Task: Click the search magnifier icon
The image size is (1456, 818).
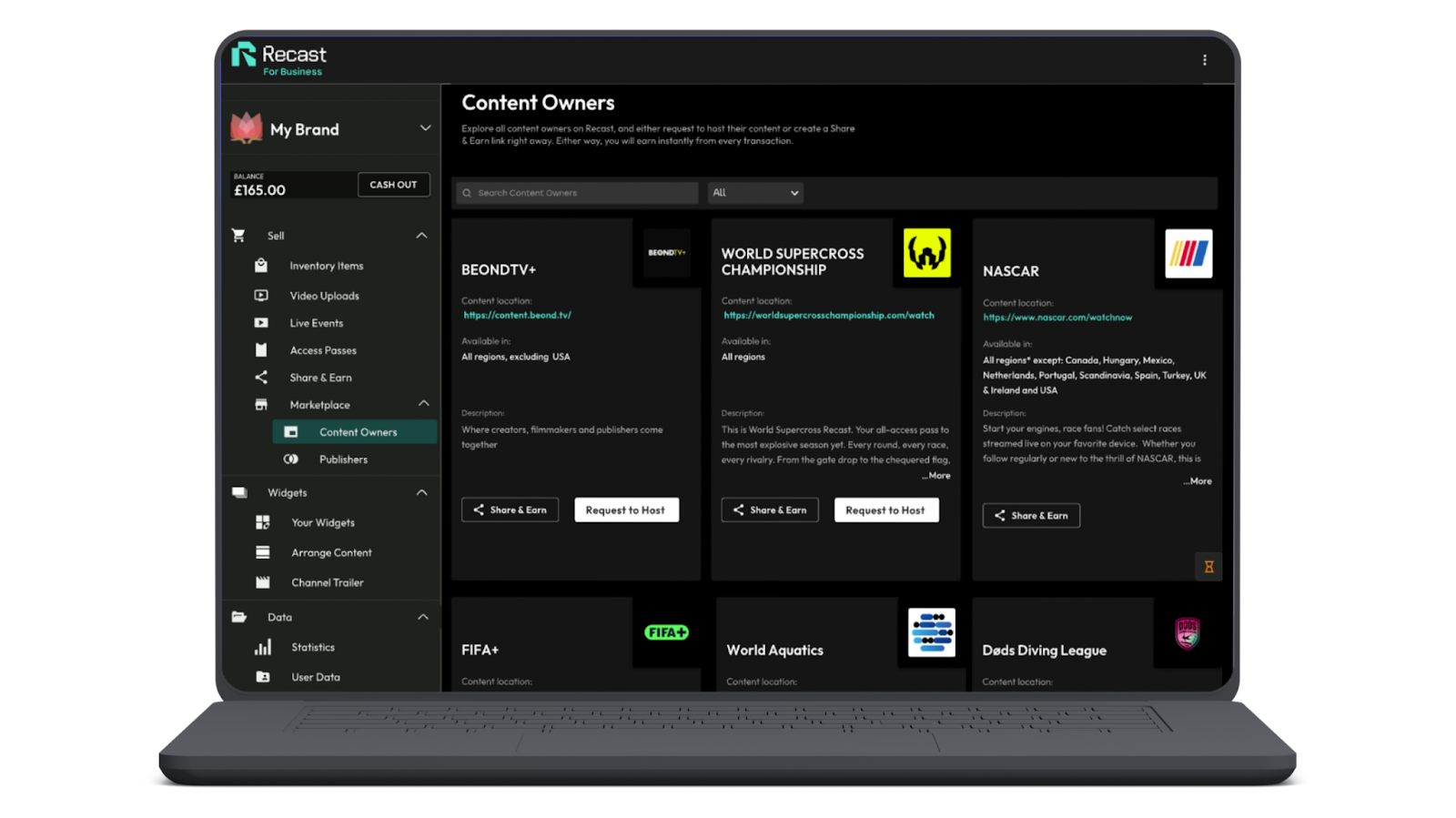Action: tap(467, 193)
